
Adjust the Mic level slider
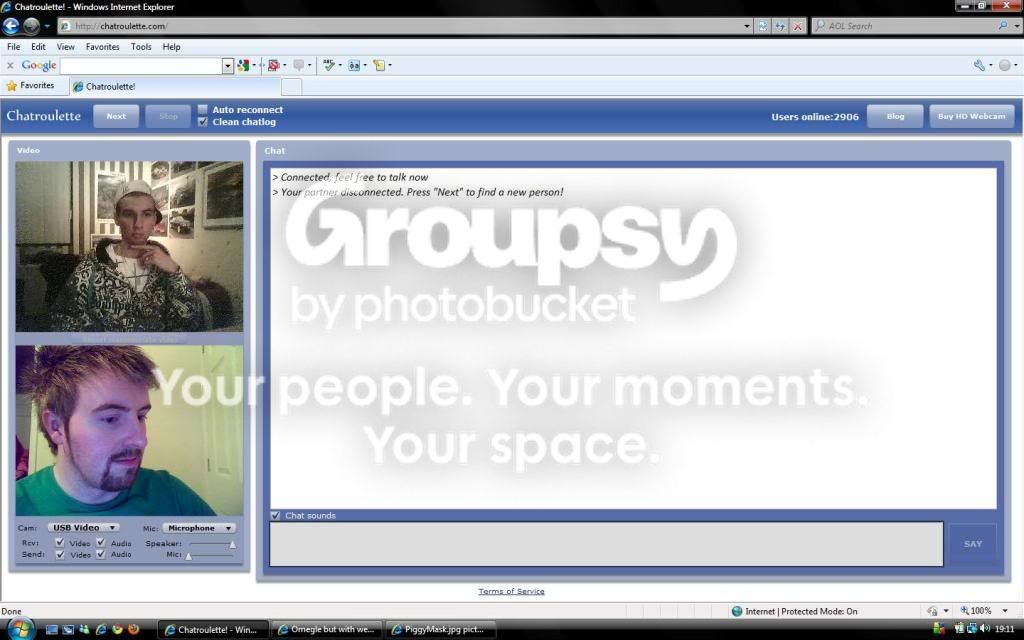click(x=211, y=555)
